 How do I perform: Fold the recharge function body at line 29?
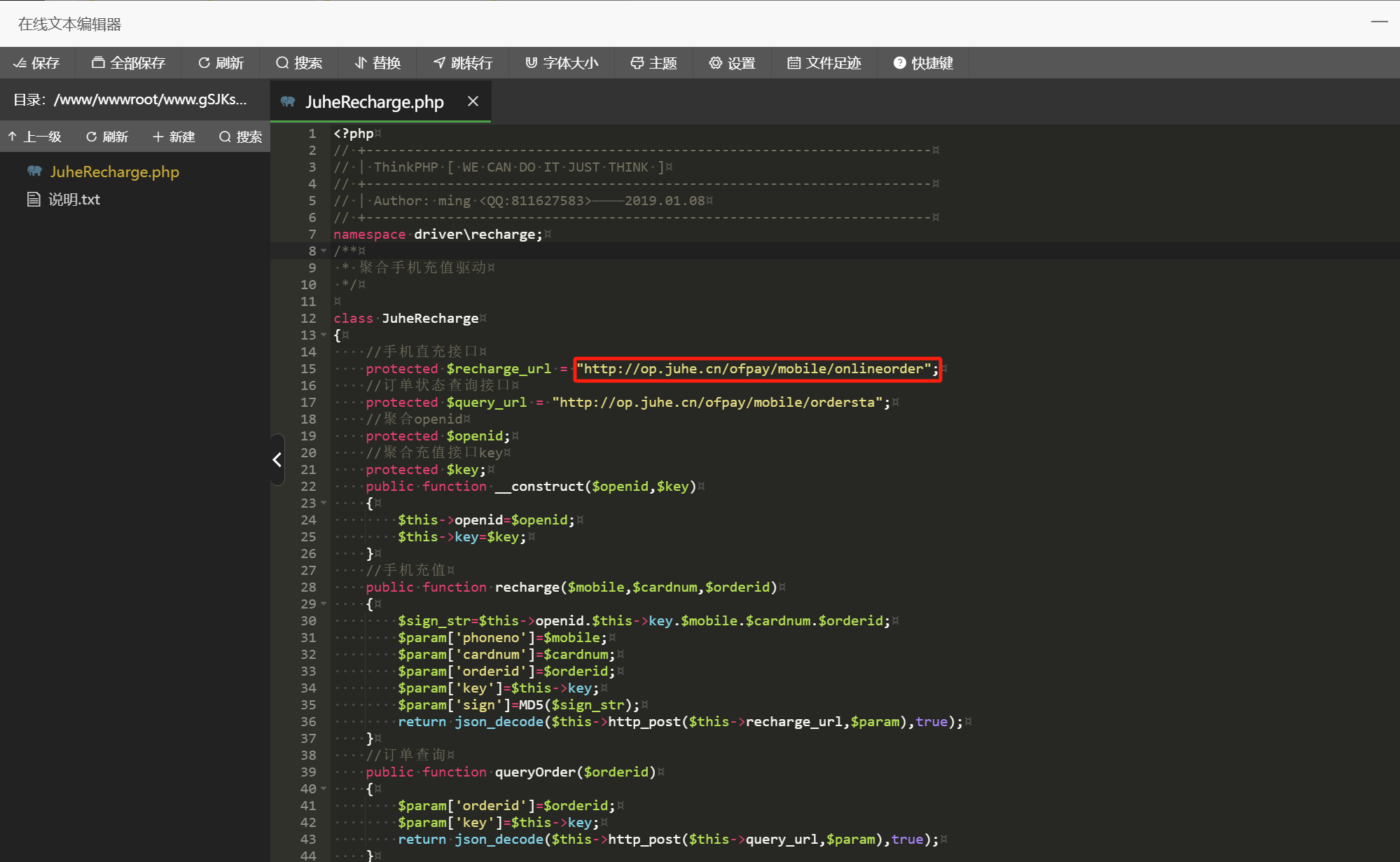[x=324, y=604]
